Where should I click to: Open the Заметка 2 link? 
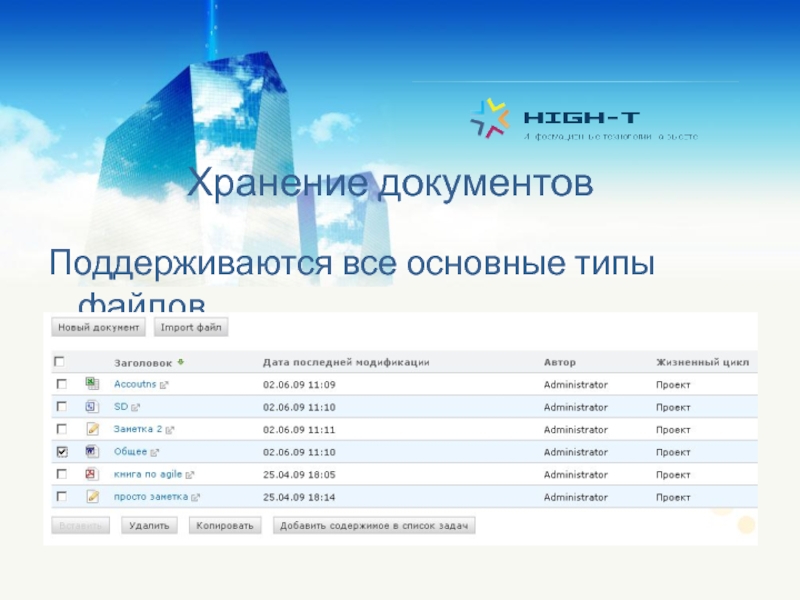click(138, 429)
